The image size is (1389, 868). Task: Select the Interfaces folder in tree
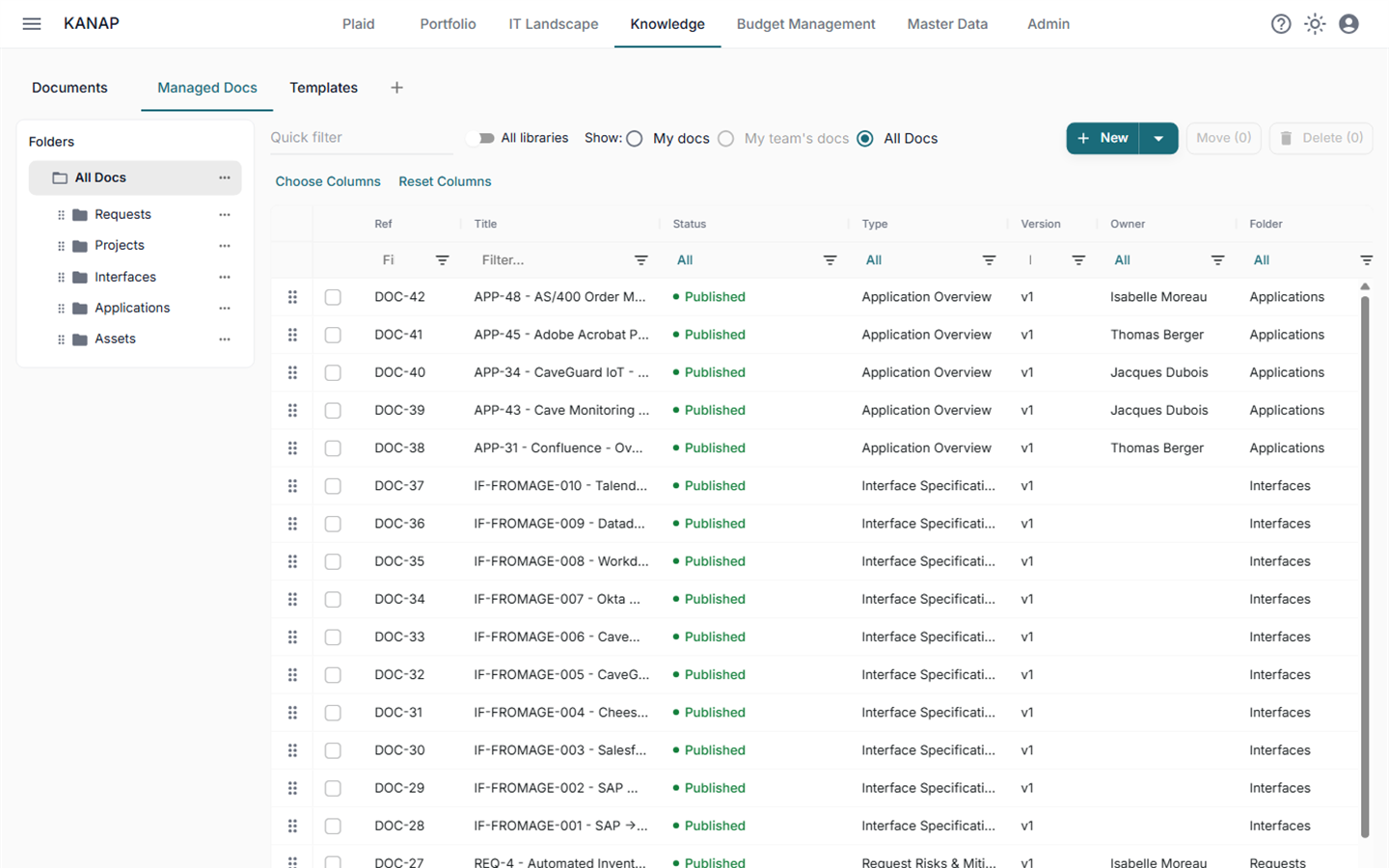click(x=125, y=277)
